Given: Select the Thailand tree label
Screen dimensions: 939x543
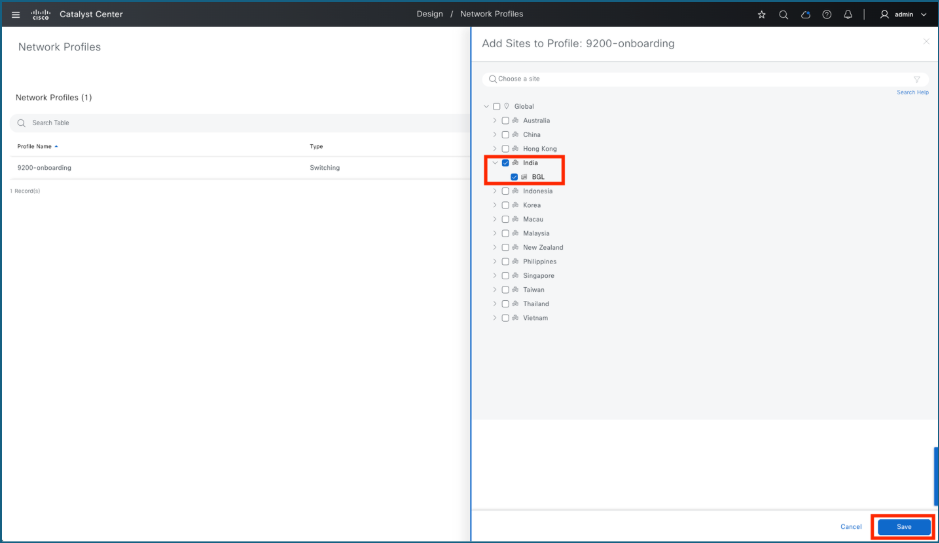Looking at the screenshot, I should (x=536, y=304).
